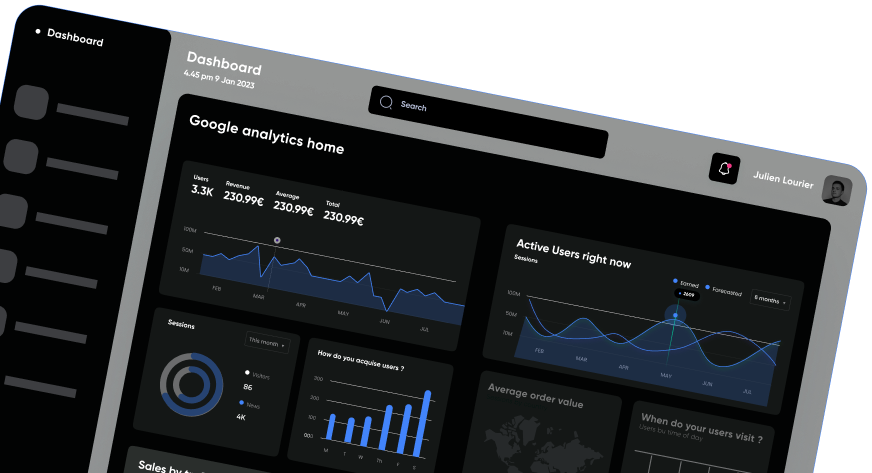Click the Google analytics home heading

pyautogui.click(x=266, y=134)
